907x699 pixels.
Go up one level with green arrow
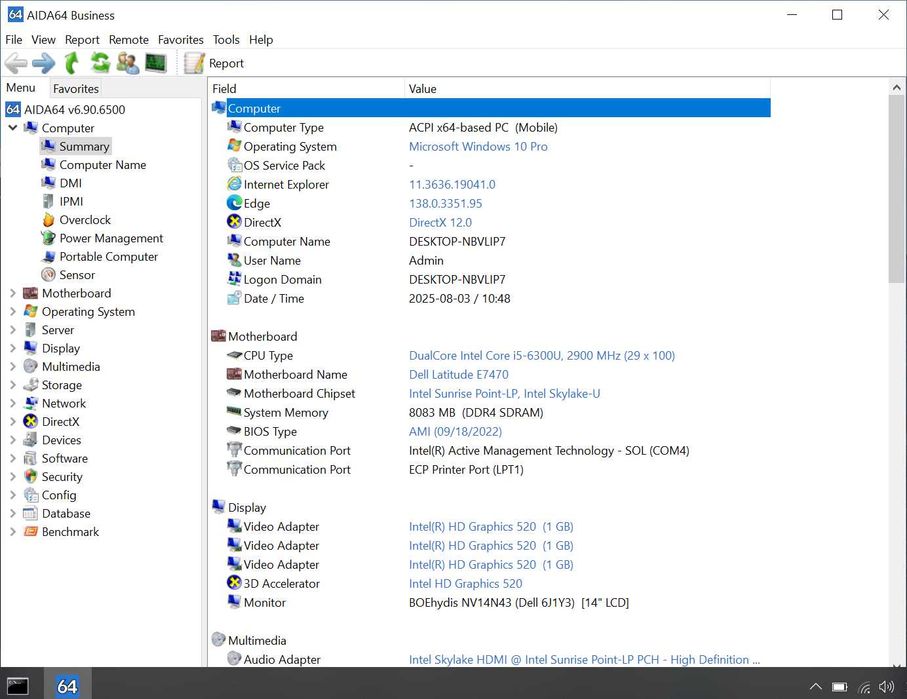[72, 63]
